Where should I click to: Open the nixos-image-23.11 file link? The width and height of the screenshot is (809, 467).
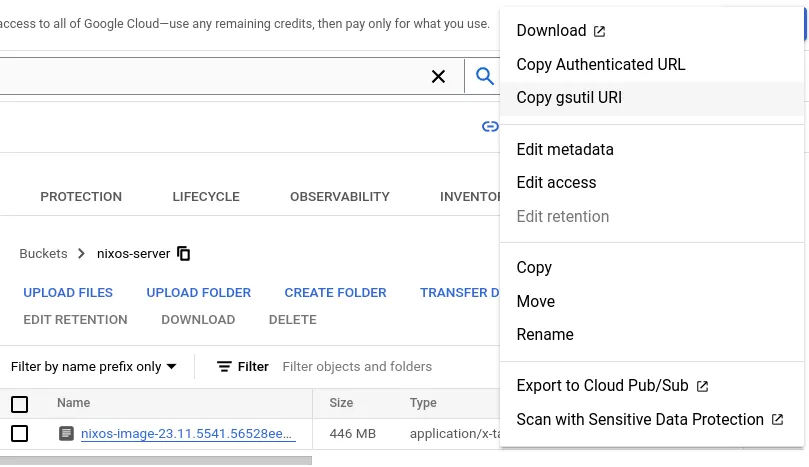point(188,433)
